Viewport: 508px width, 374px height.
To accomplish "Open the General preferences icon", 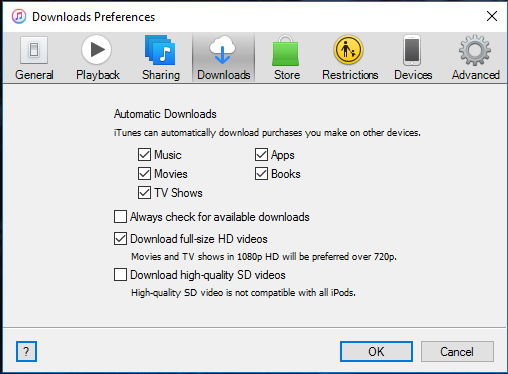I will pos(34,50).
